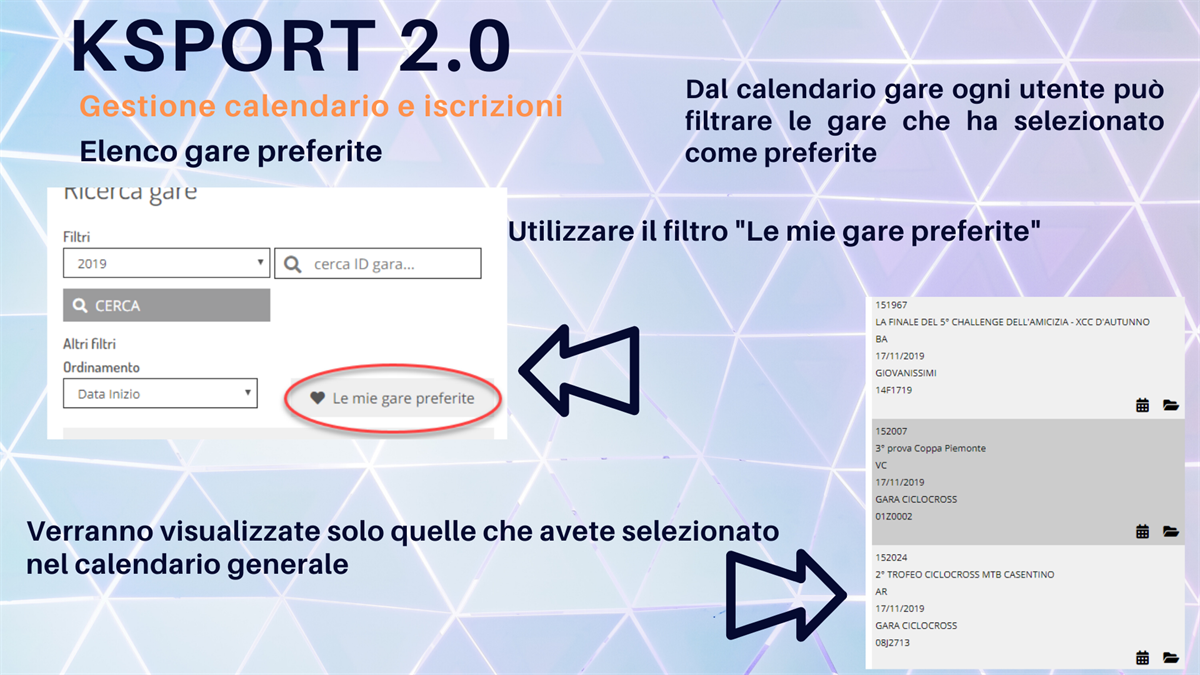Open the Data Inizio ordering dropdown
The height and width of the screenshot is (675, 1200).
click(160, 394)
